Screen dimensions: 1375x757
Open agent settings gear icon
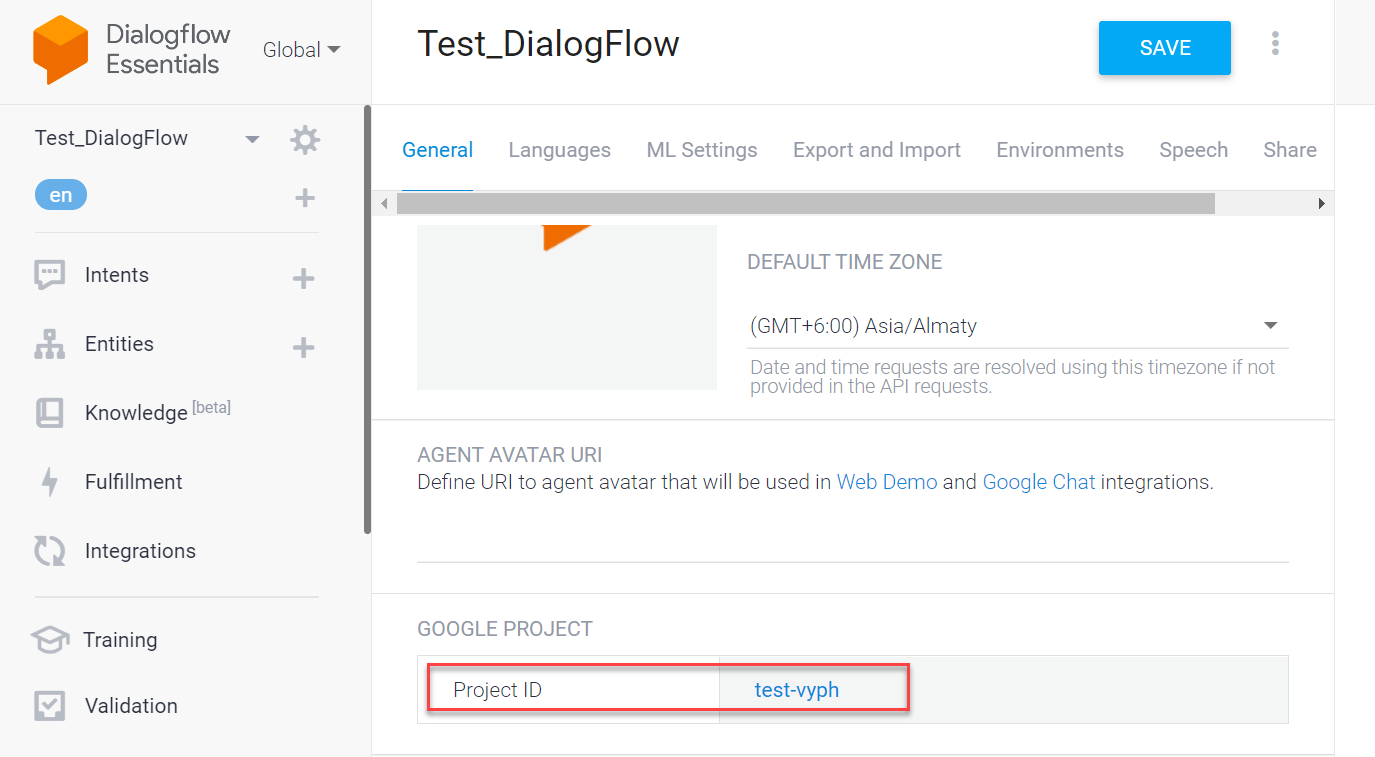(304, 140)
